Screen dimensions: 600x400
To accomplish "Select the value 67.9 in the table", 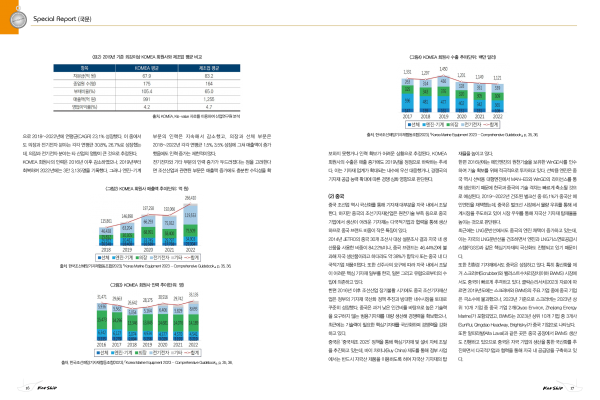I will click(x=147, y=76).
